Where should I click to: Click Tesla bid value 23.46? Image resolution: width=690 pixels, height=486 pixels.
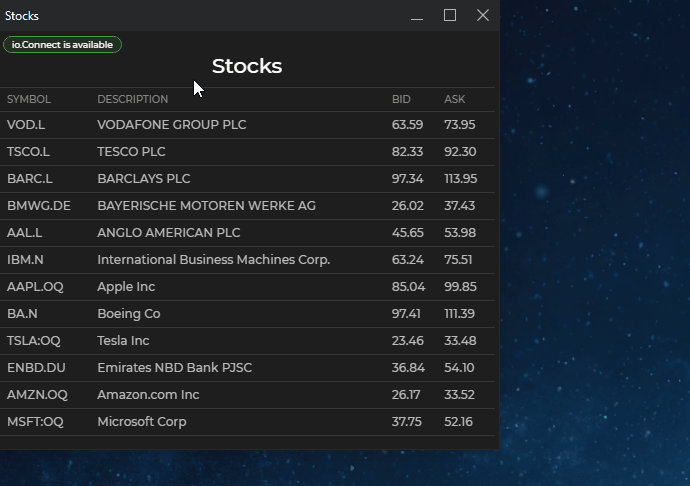click(408, 340)
